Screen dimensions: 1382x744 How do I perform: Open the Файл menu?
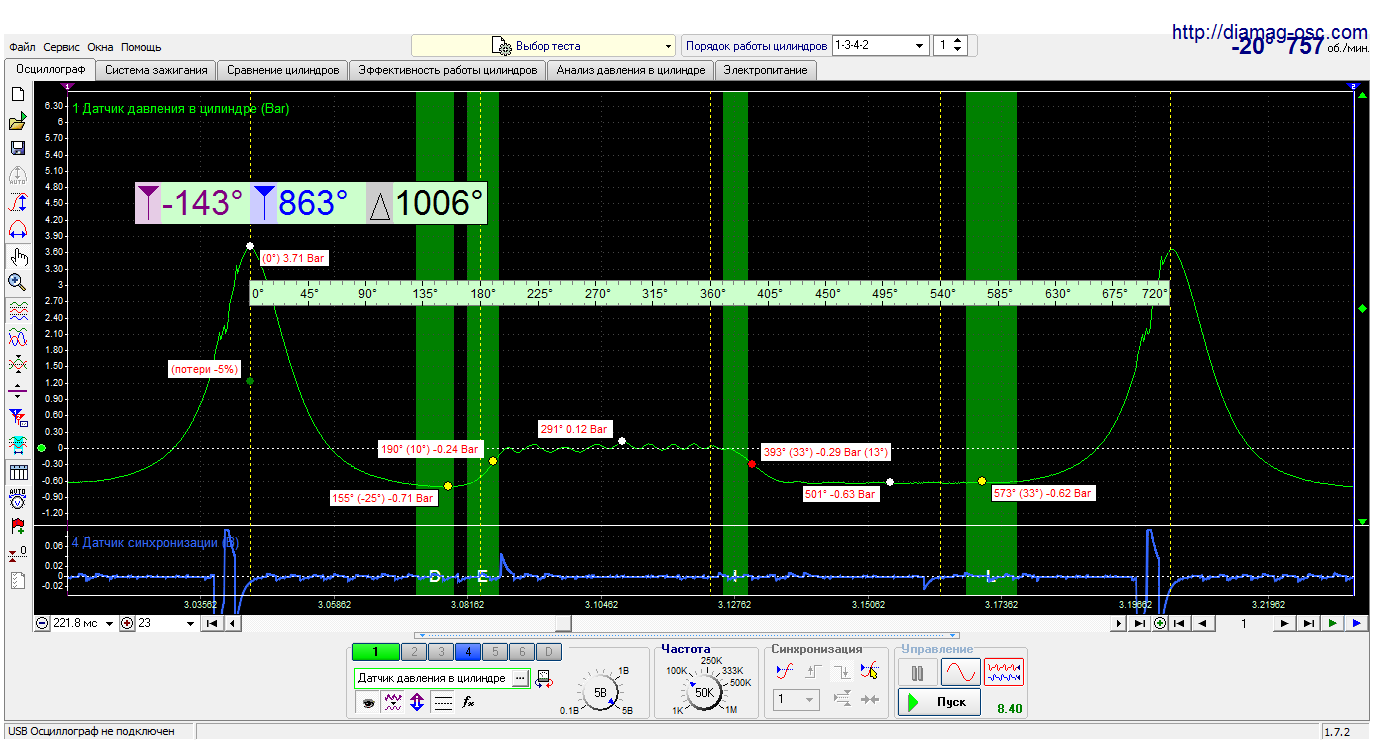pyautogui.click(x=22, y=47)
